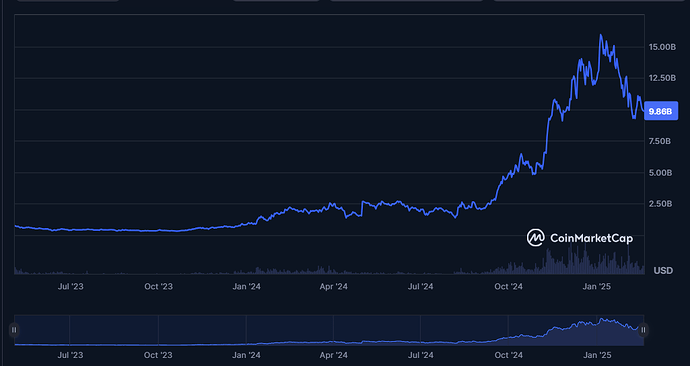
Task: Click Jul '24 label in bottom range navigator
Action: coord(421,355)
